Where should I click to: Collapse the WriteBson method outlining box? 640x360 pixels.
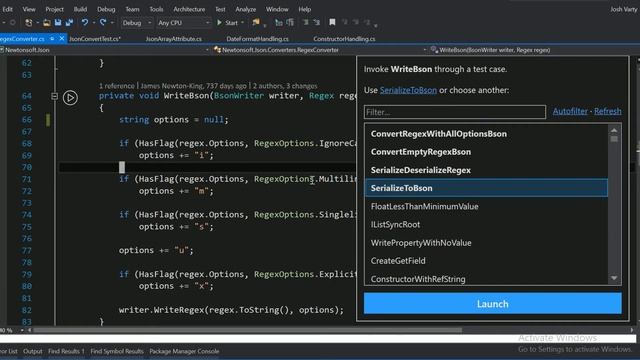pos(54,97)
